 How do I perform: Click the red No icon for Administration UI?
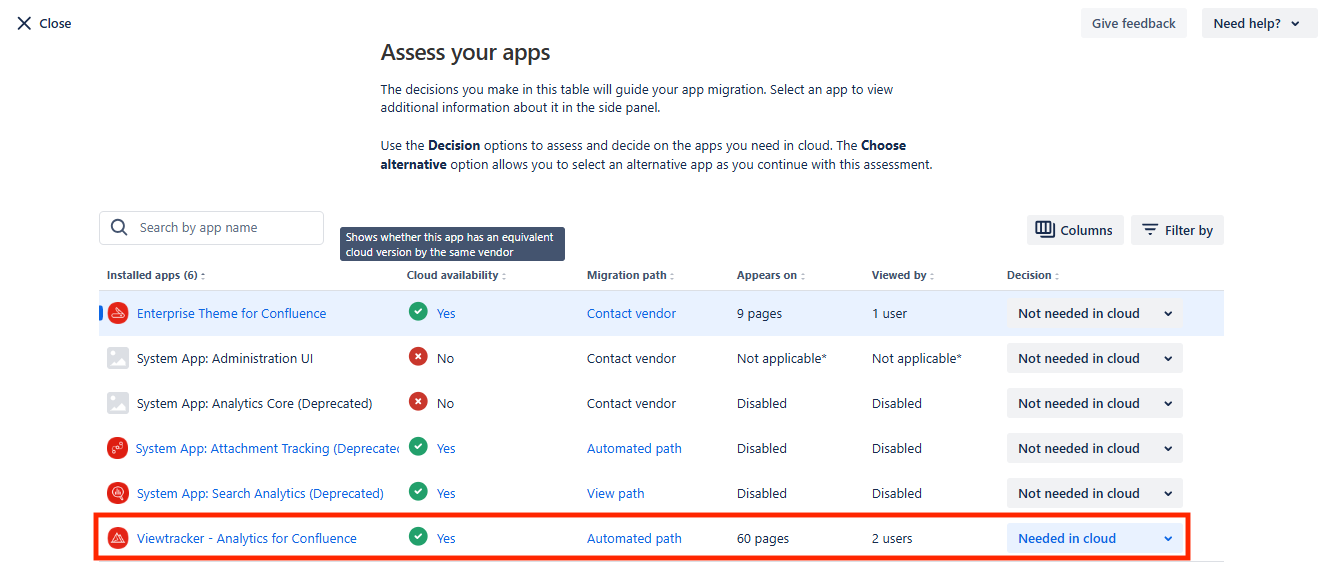[x=418, y=357]
